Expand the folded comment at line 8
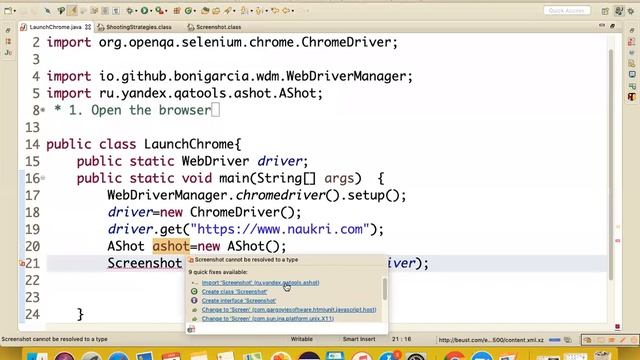The height and width of the screenshot is (360, 640). [x=43, y=111]
